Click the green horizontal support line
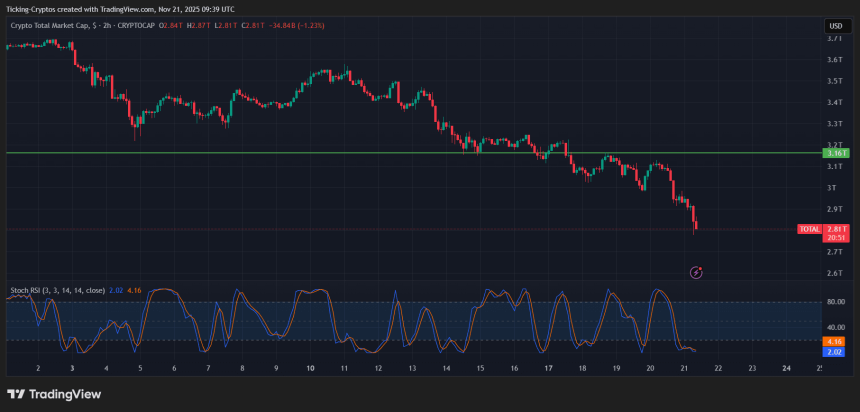860x412 pixels. pos(300,153)
